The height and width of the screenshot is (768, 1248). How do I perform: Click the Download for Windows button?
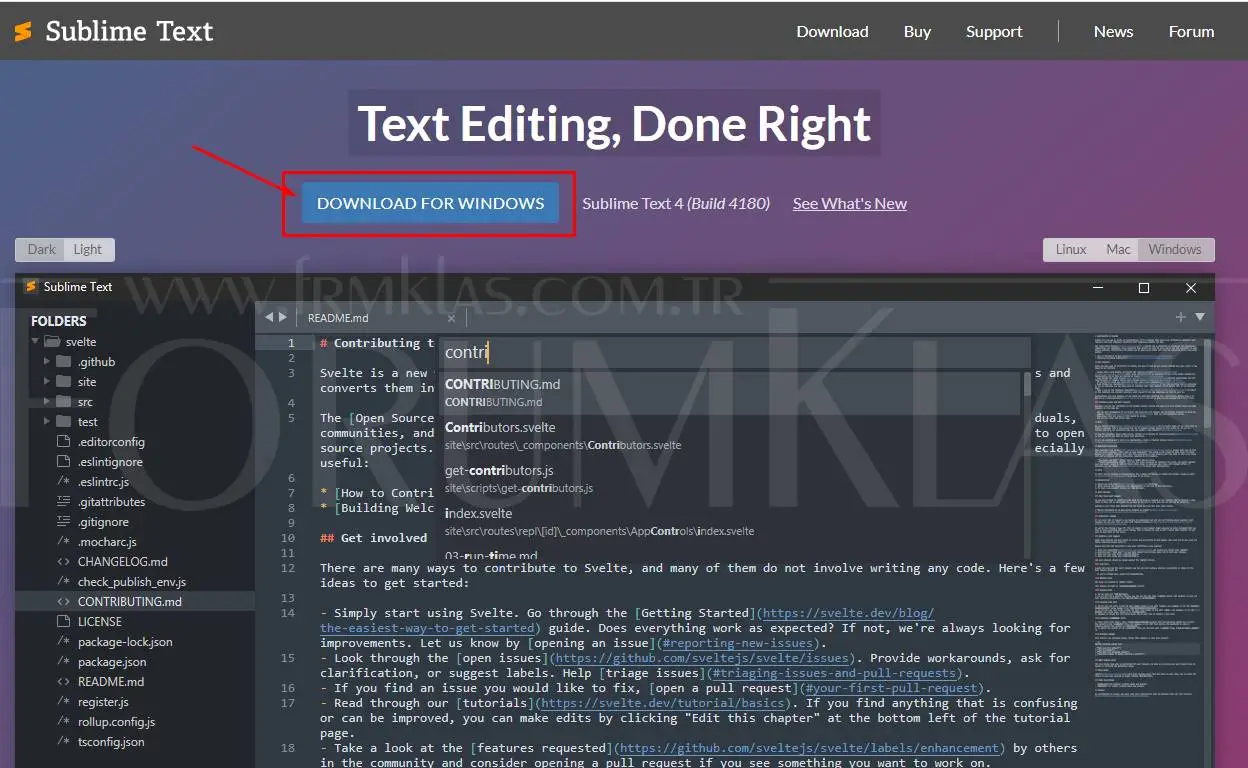coord(430,203)
